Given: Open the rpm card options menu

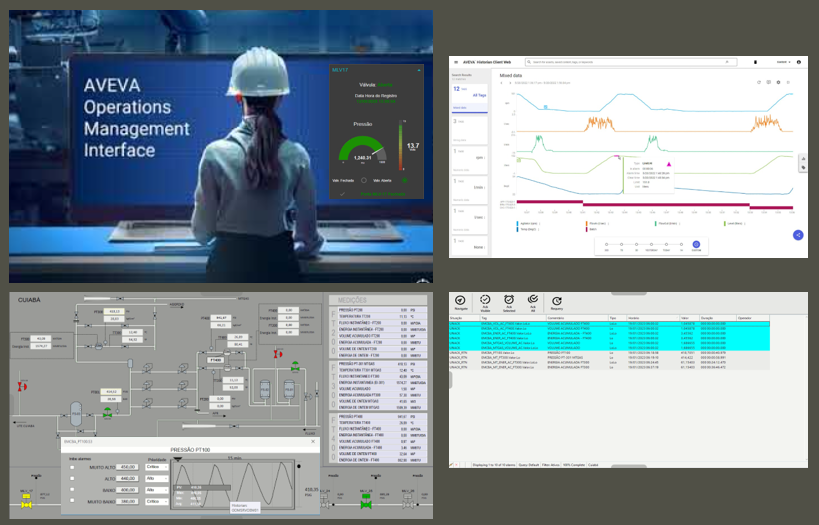Looking at the screenshot, I should pyautogui.click(x=485, y=158).
